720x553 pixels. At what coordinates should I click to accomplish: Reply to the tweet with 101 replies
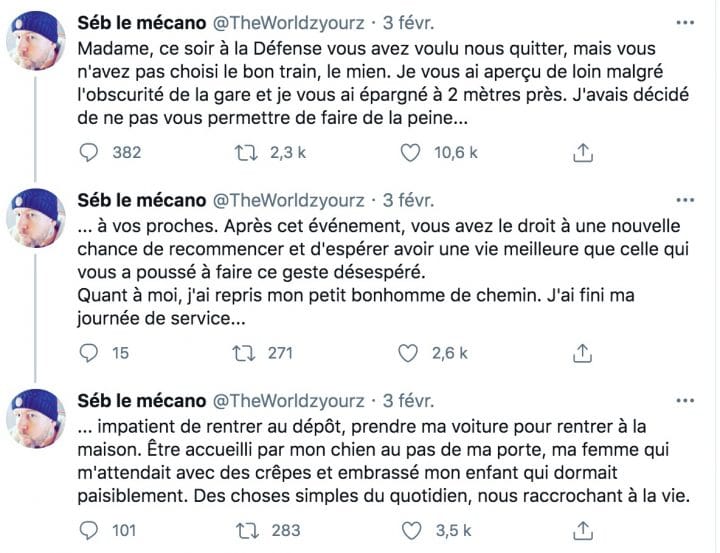[89, 530]
